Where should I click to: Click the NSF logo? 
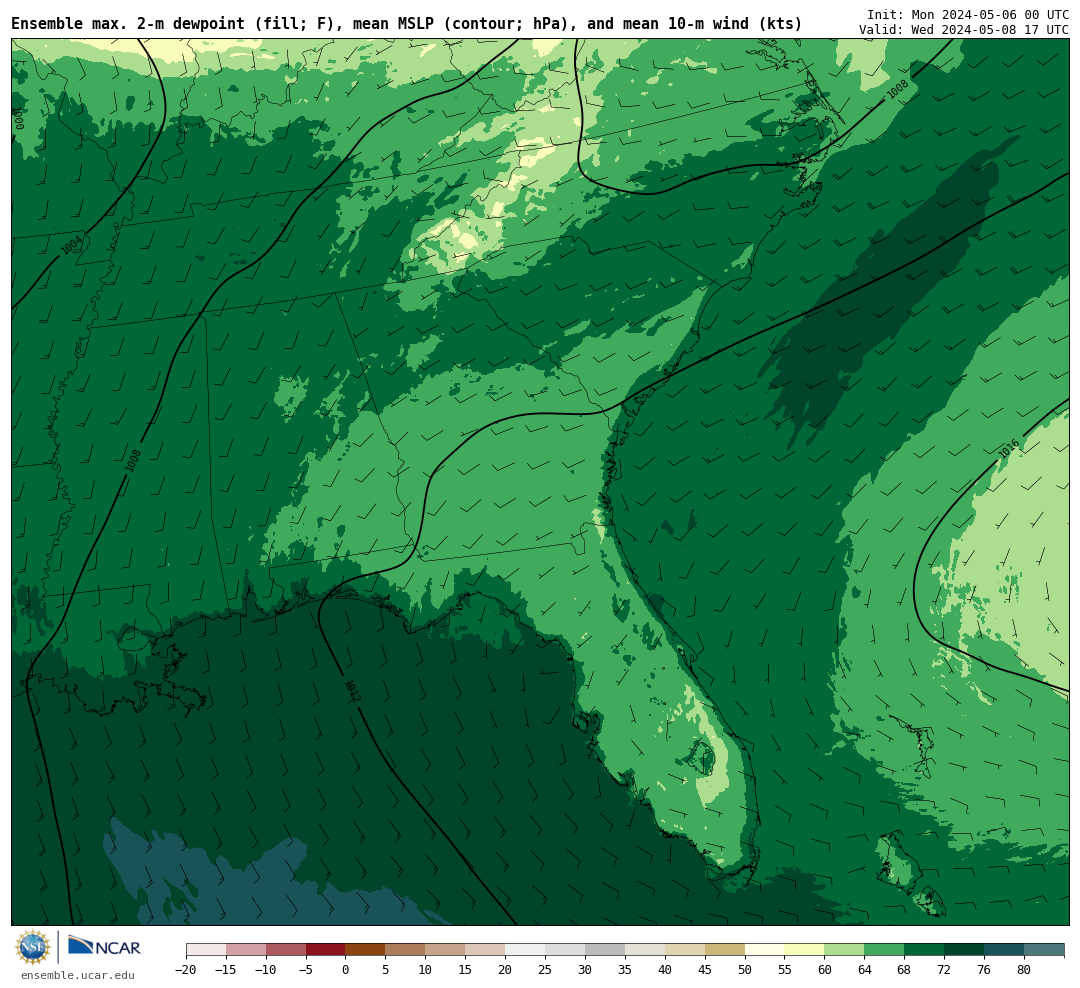tap(33, 947)
